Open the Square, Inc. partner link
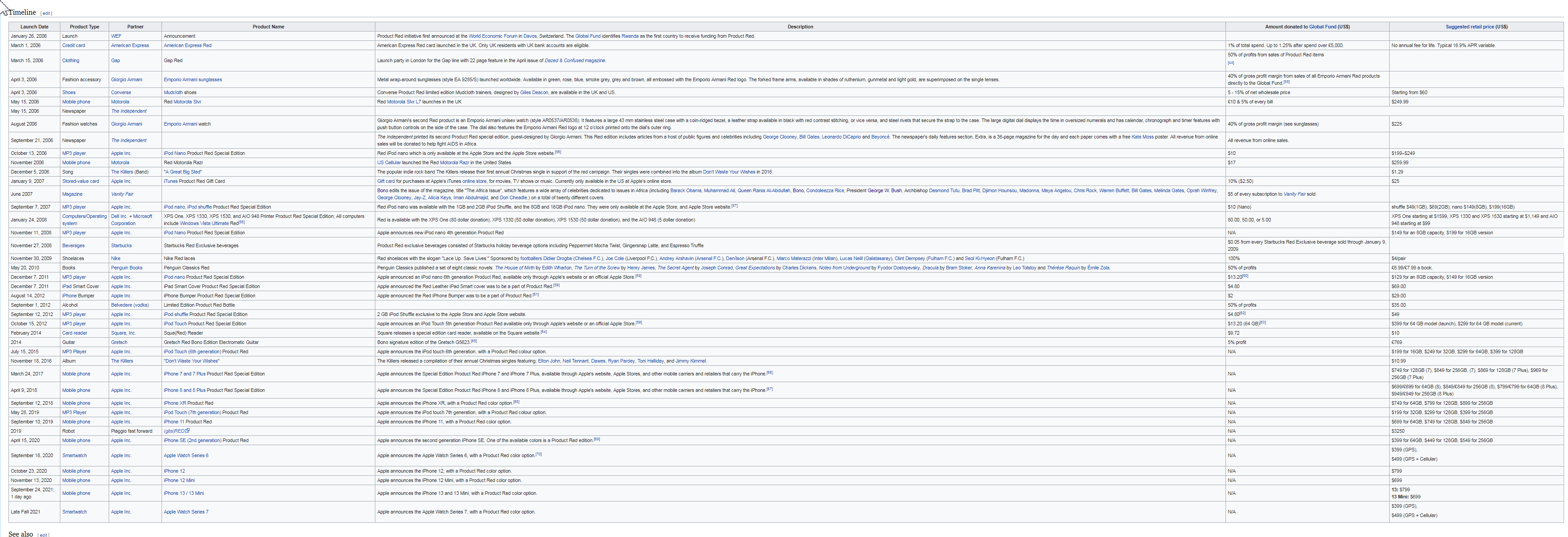 (x=123, y=333)
